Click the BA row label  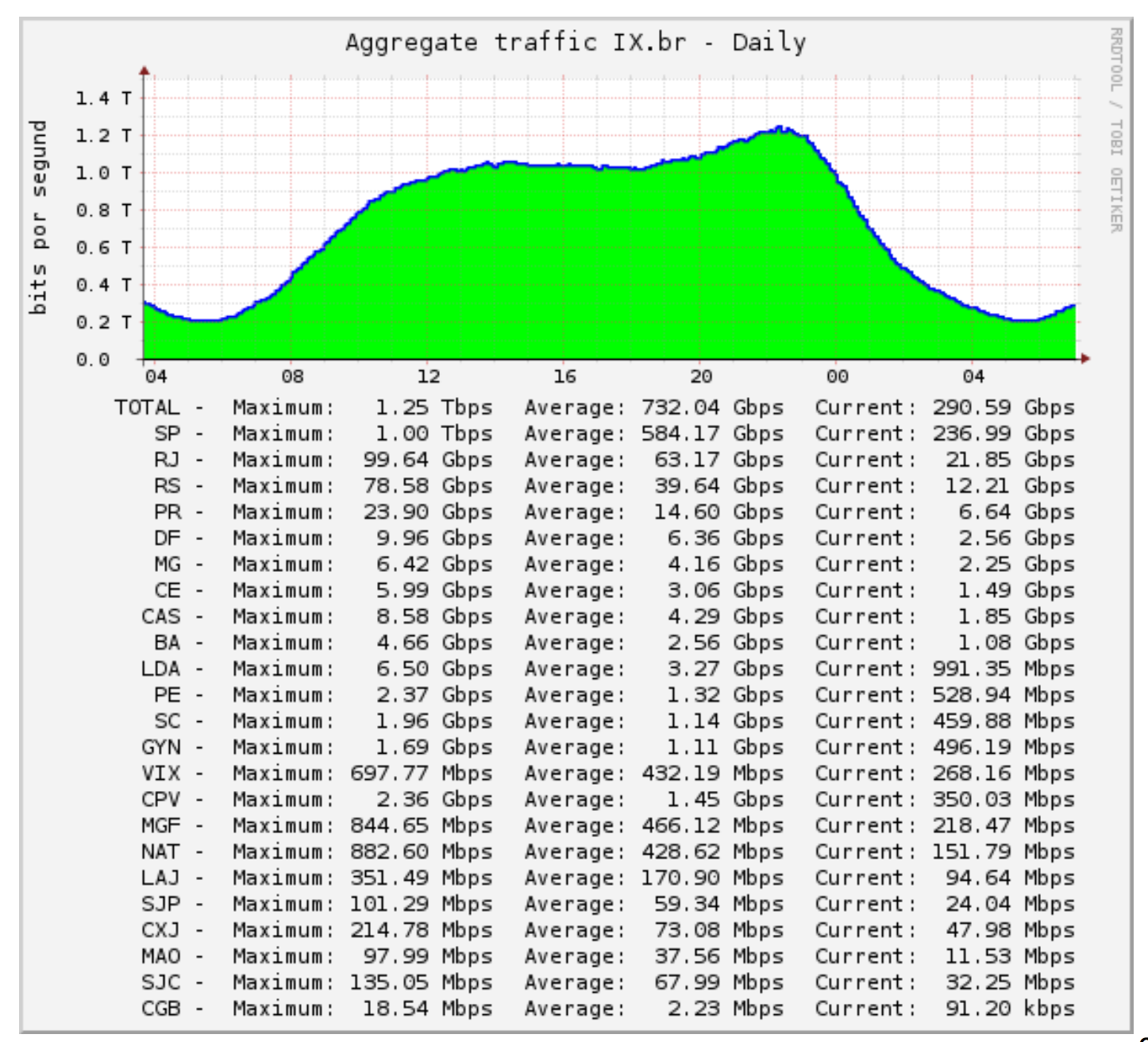point(167,643)
